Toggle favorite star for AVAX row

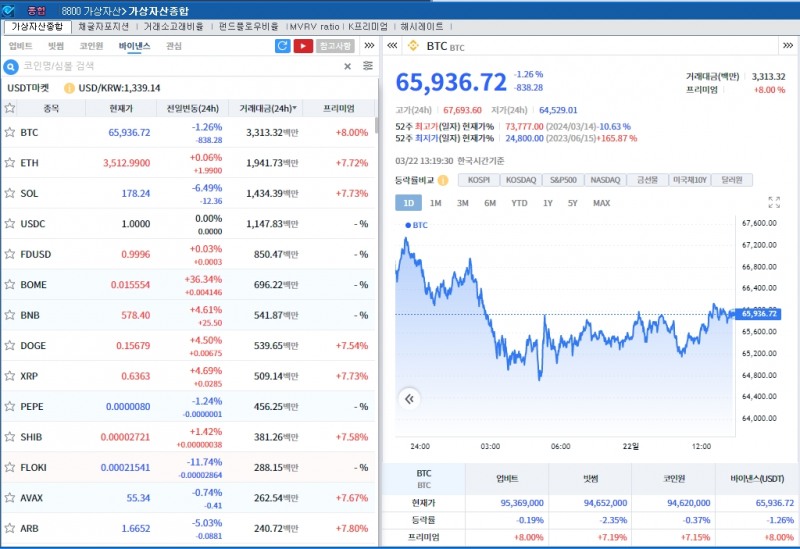click(x=10, y=498)
